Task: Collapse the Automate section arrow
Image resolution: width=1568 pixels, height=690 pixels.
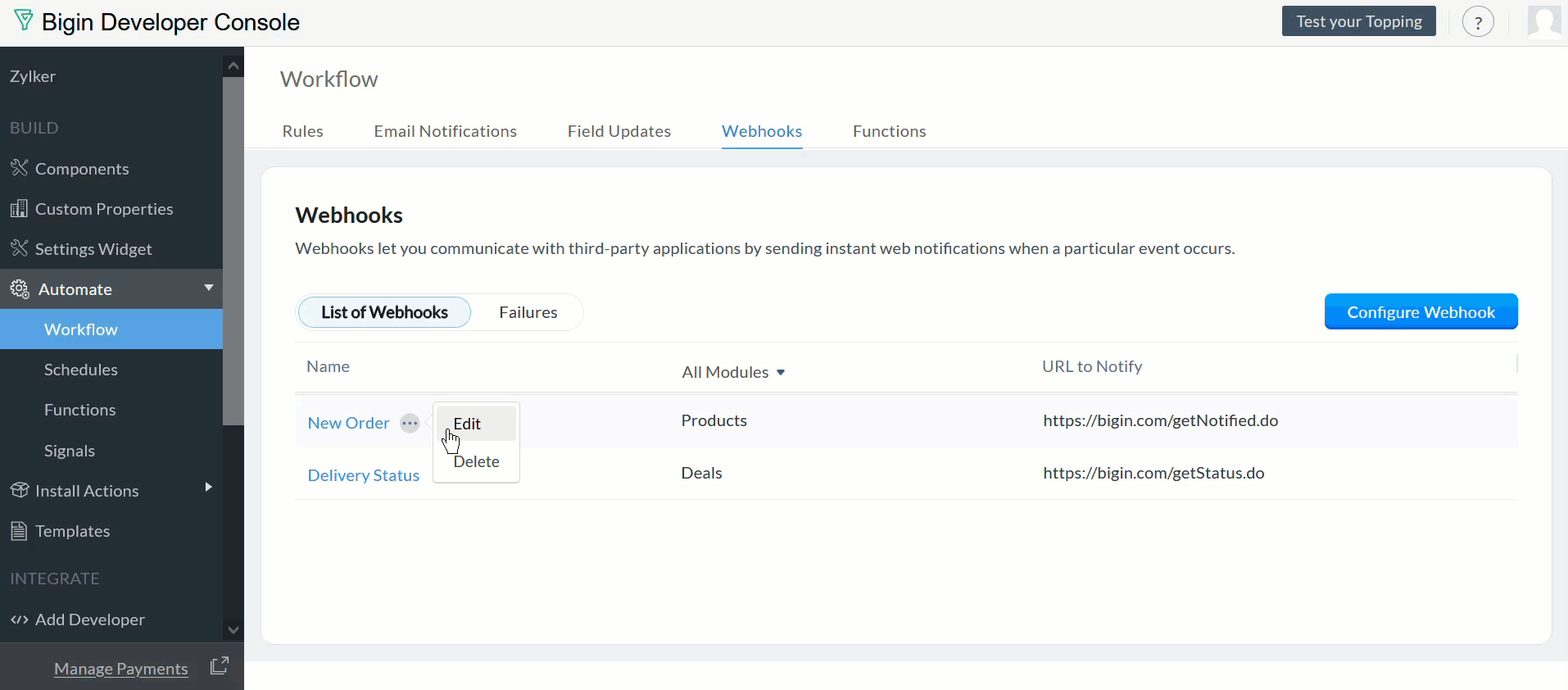Action: [209, 288]
